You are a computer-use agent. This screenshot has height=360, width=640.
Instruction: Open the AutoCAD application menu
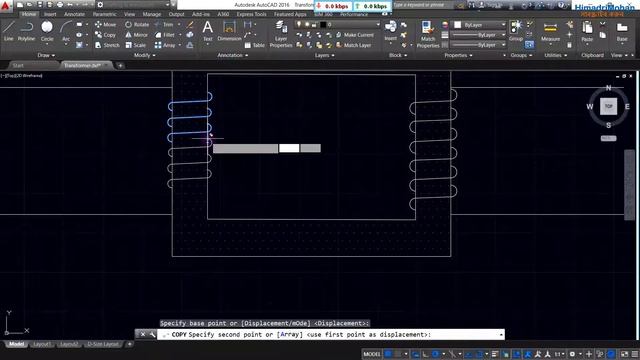(5, 5)
